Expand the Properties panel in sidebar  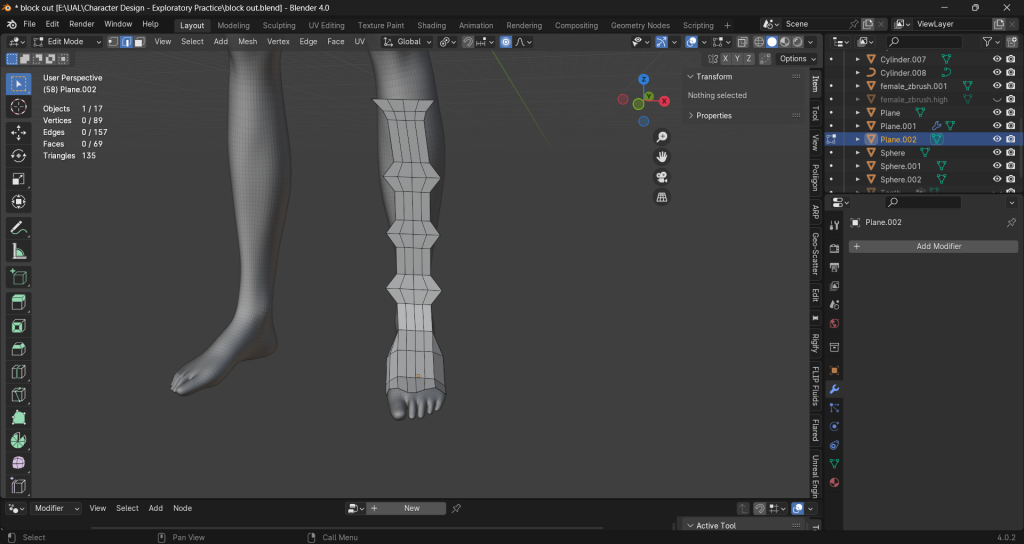click(691, 116)
